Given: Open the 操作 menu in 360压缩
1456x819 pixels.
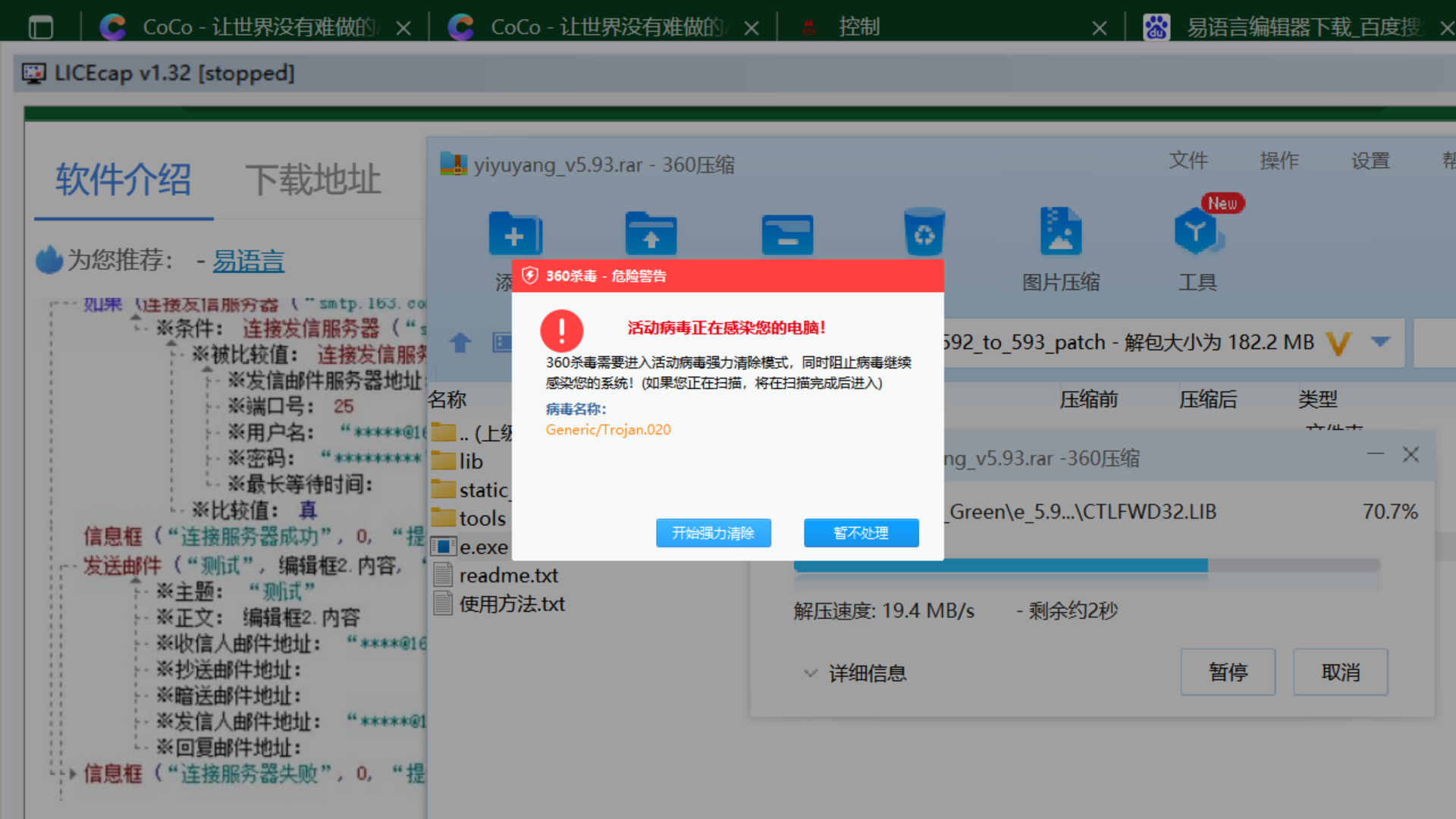Looking at the screenshot, I should (1279, 161).
